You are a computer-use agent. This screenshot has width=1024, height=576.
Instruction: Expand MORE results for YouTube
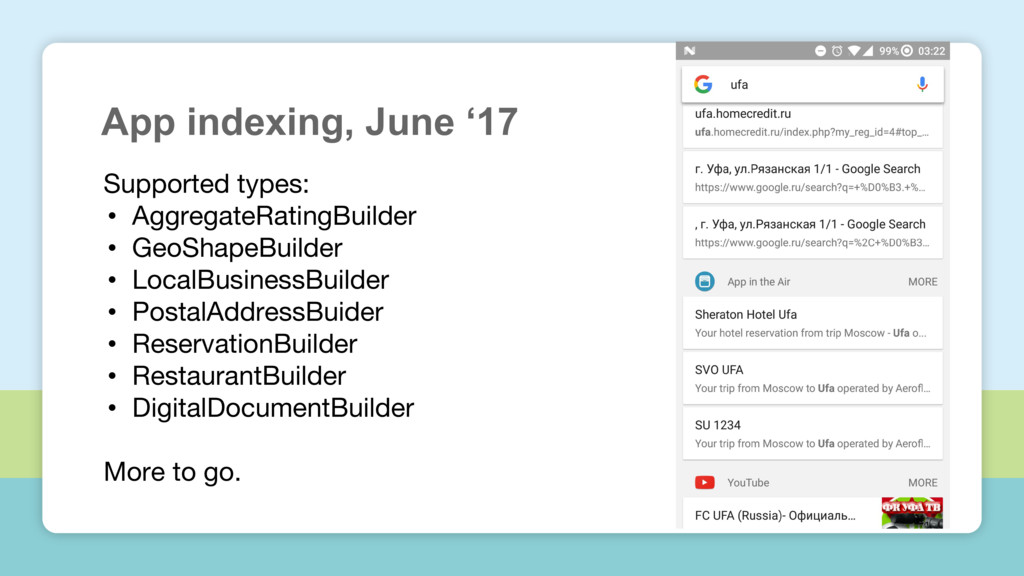click(922, 483)
